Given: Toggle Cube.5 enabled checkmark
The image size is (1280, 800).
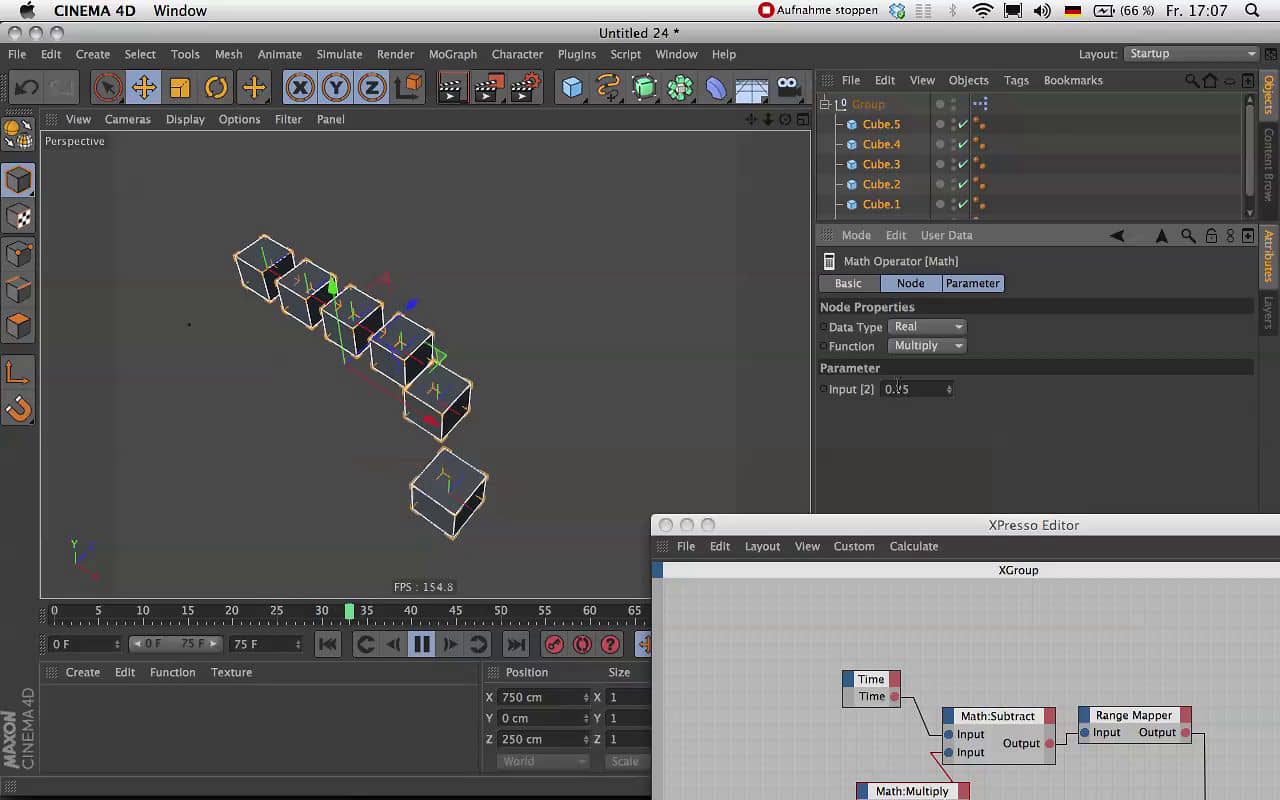Looking at the screenshot, I should 963,125.
